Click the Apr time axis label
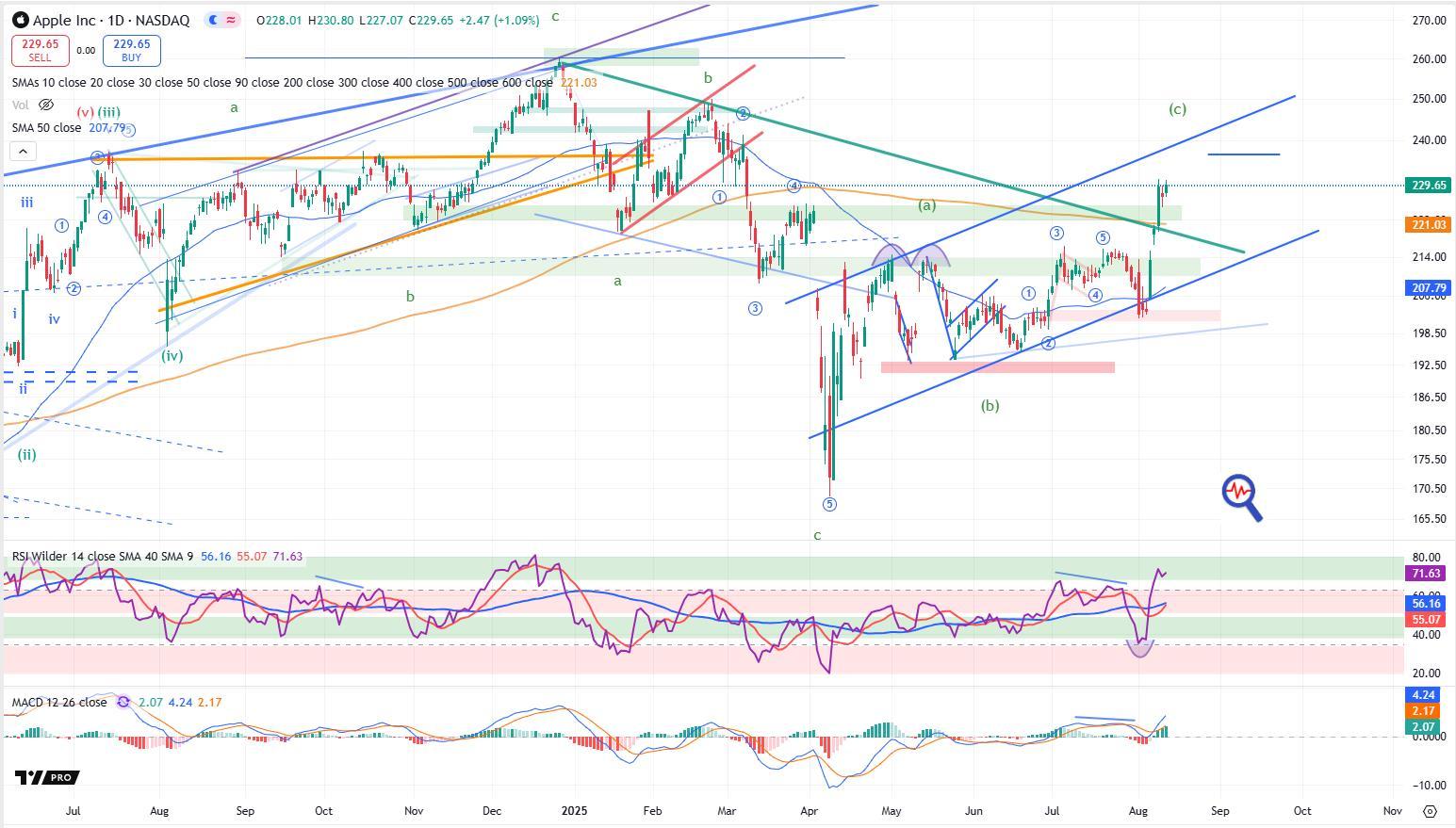Viewport: 1456px width, 828px height. [809, 810]
